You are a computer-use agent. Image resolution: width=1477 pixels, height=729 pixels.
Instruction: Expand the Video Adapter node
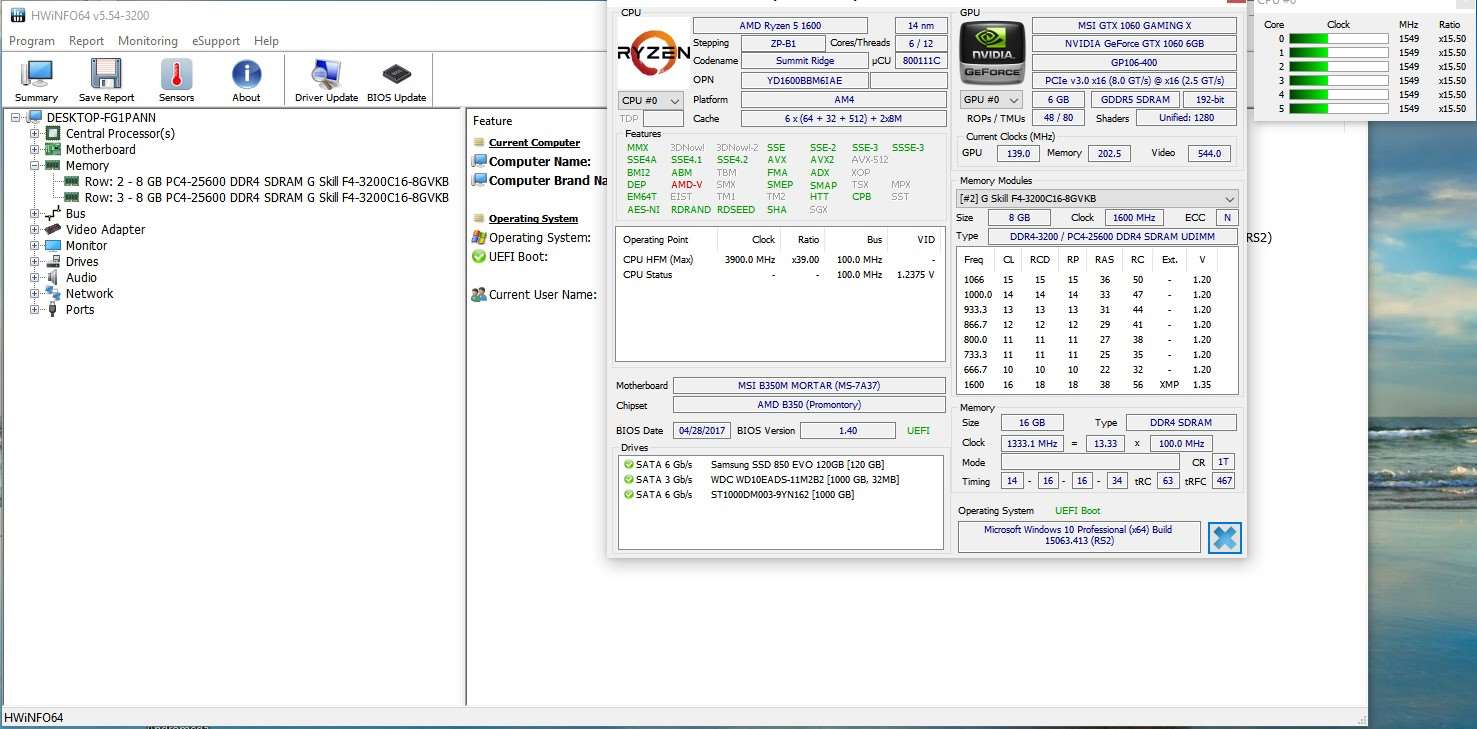tap(35, 229)
